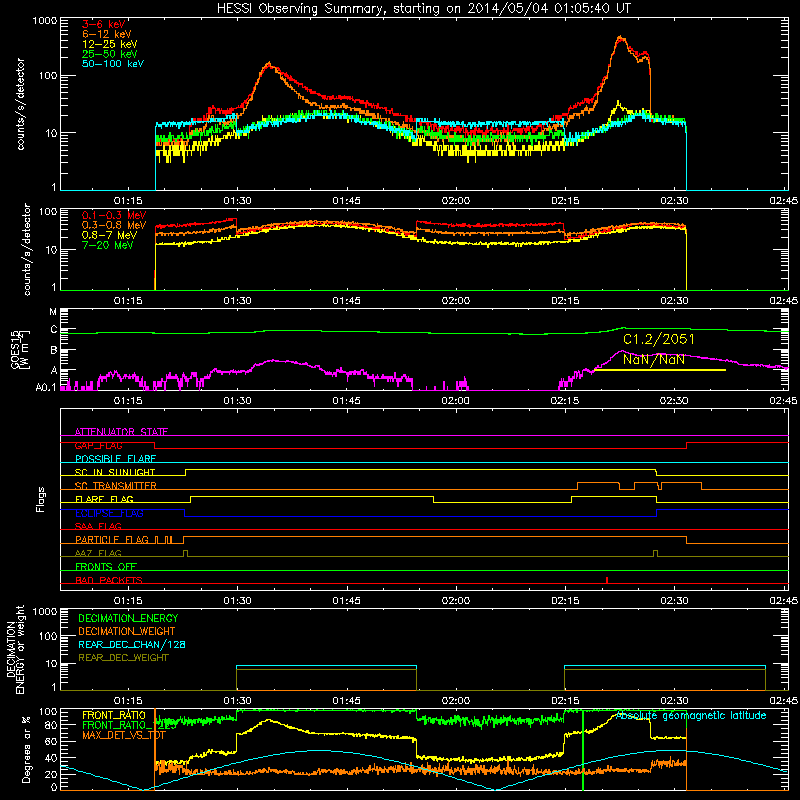Click the '0.8-7 MeV' legend entry
The width and height of the screenshot is (800, 800).
tap(110, 235)
